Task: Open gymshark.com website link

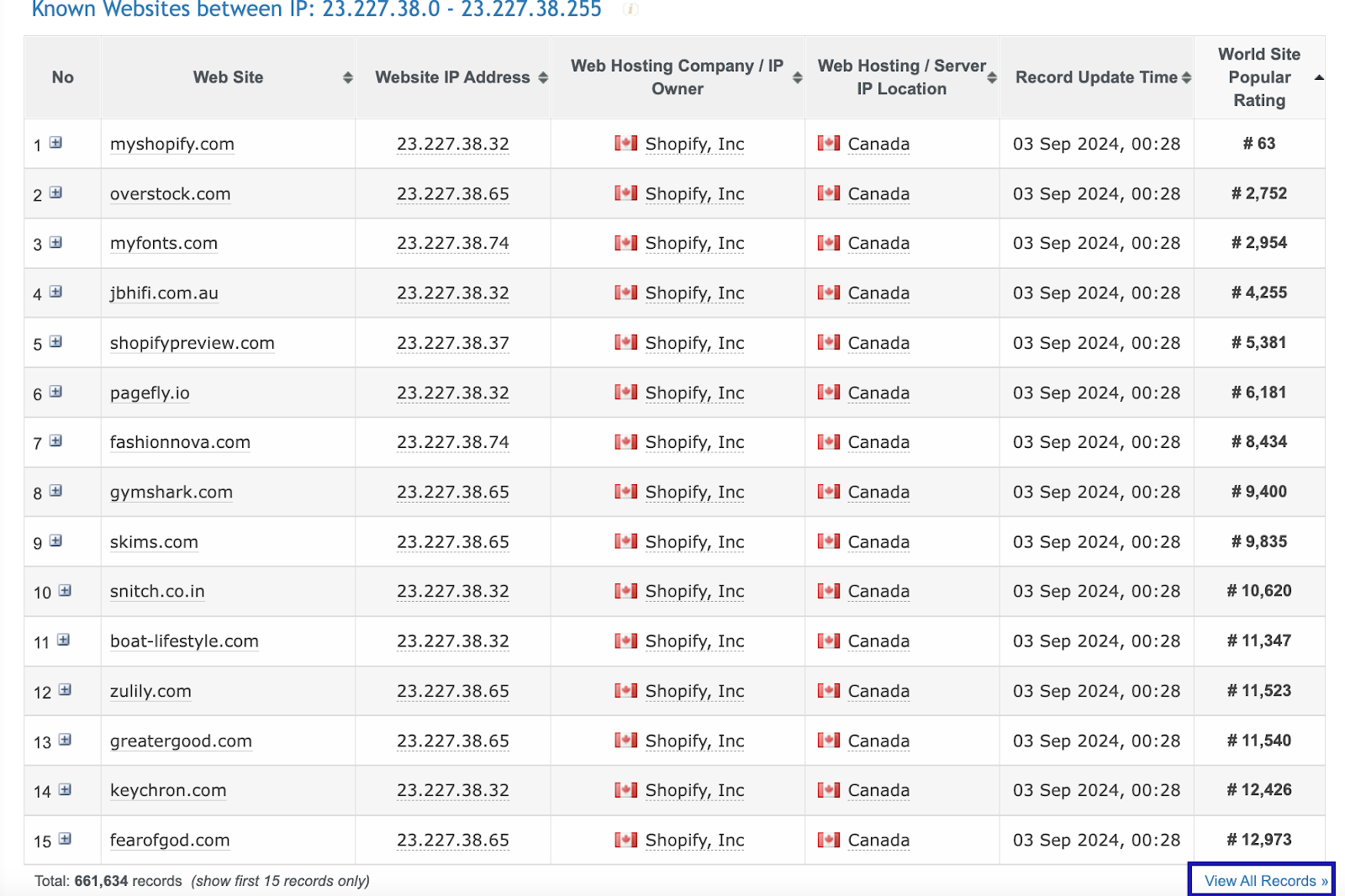Action: 171,492
